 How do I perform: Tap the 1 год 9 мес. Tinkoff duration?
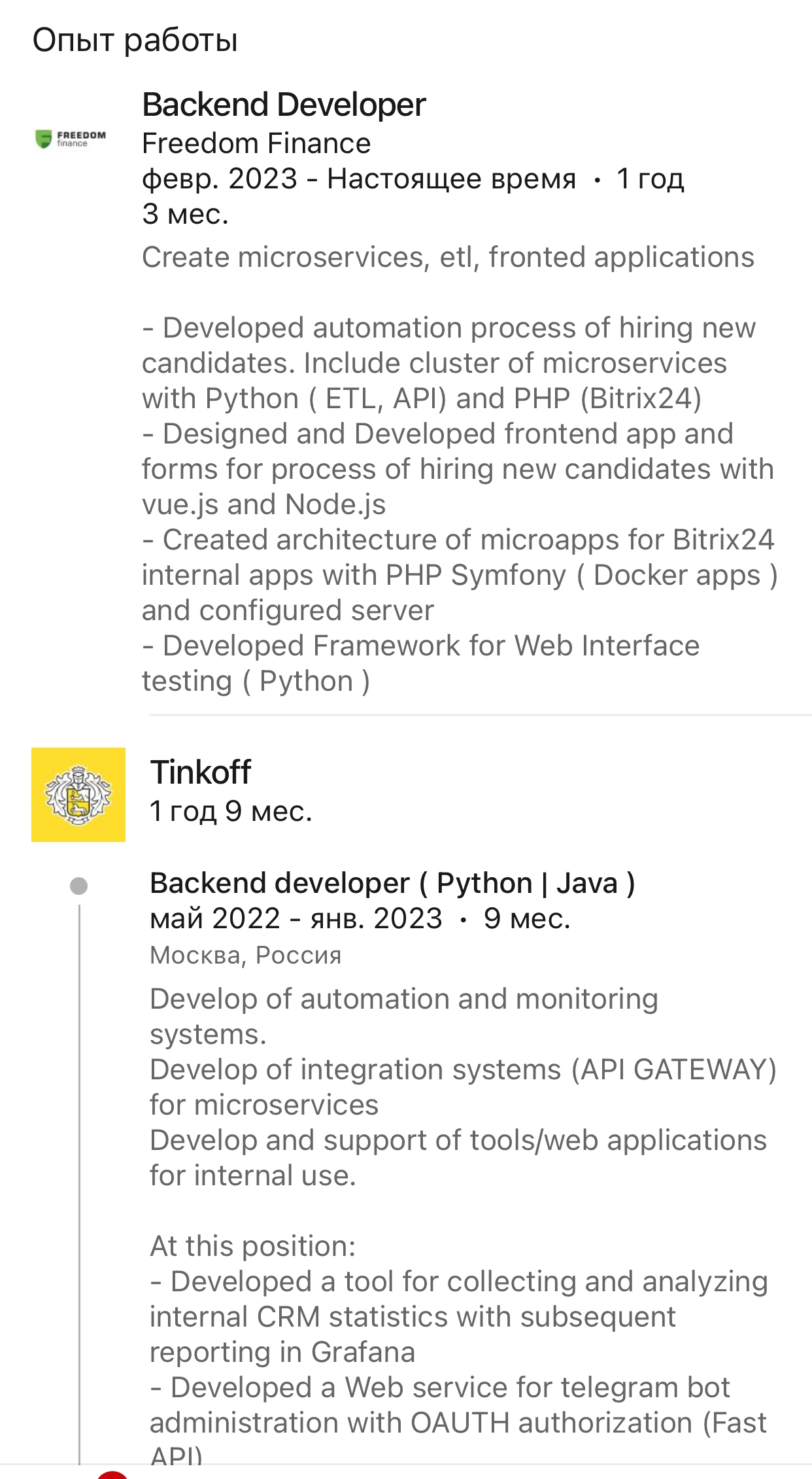tap(231, 811)
